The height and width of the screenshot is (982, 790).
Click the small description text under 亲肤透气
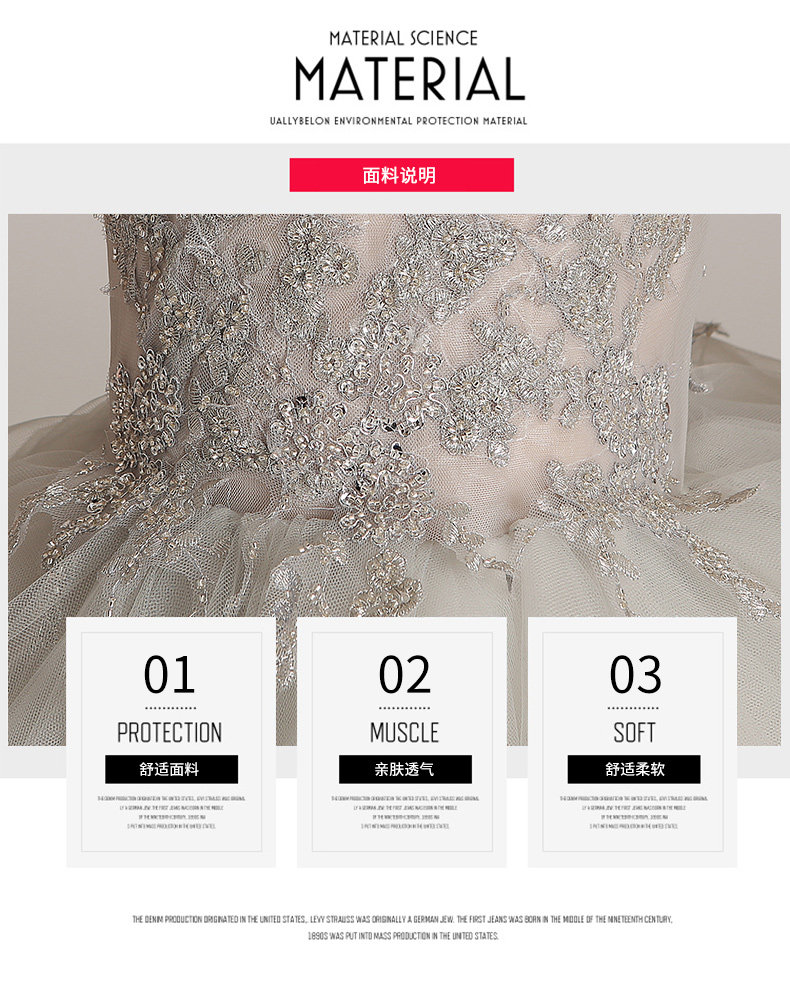(405, 812)
